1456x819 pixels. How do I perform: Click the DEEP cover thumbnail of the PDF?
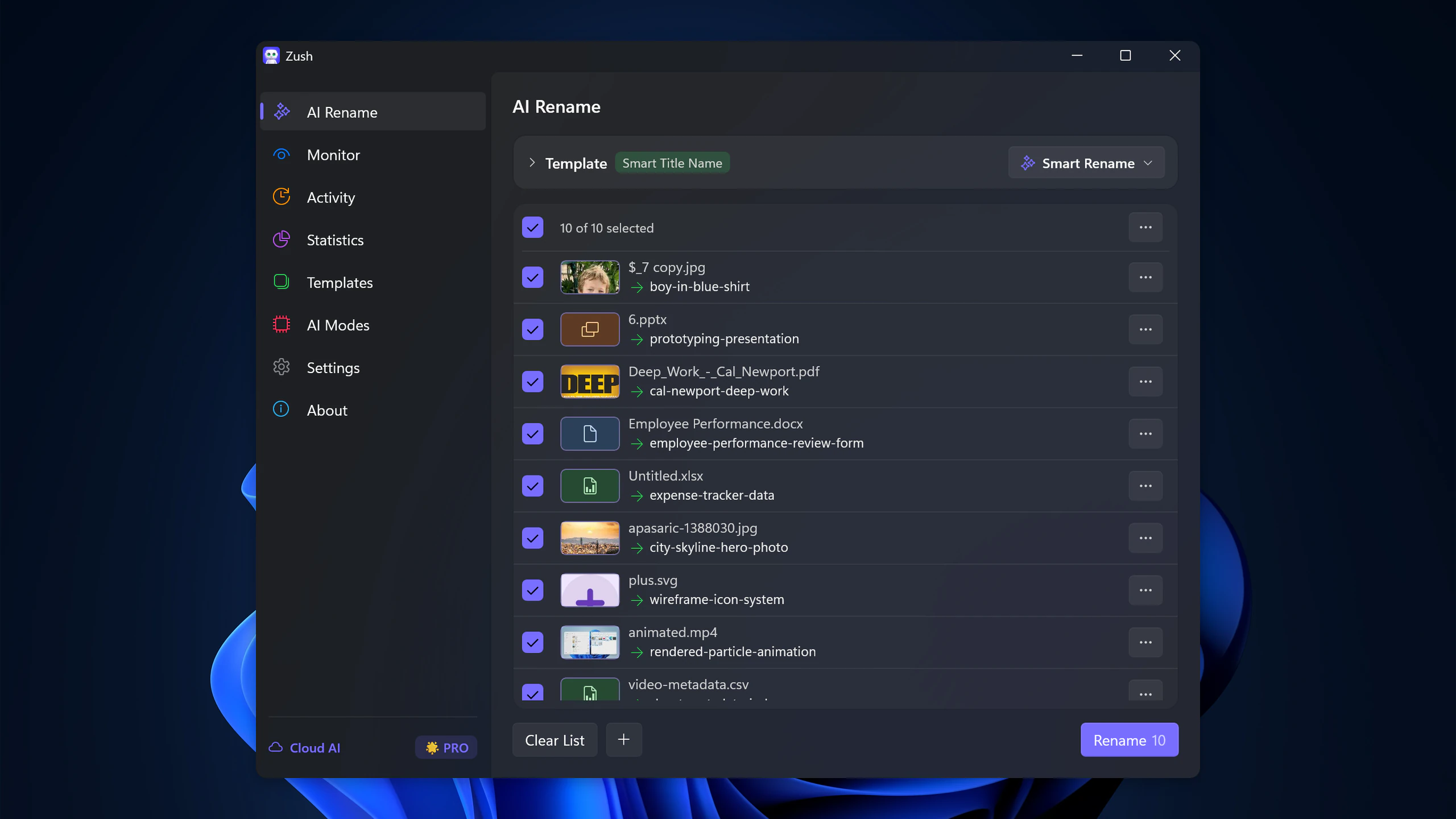590,382
